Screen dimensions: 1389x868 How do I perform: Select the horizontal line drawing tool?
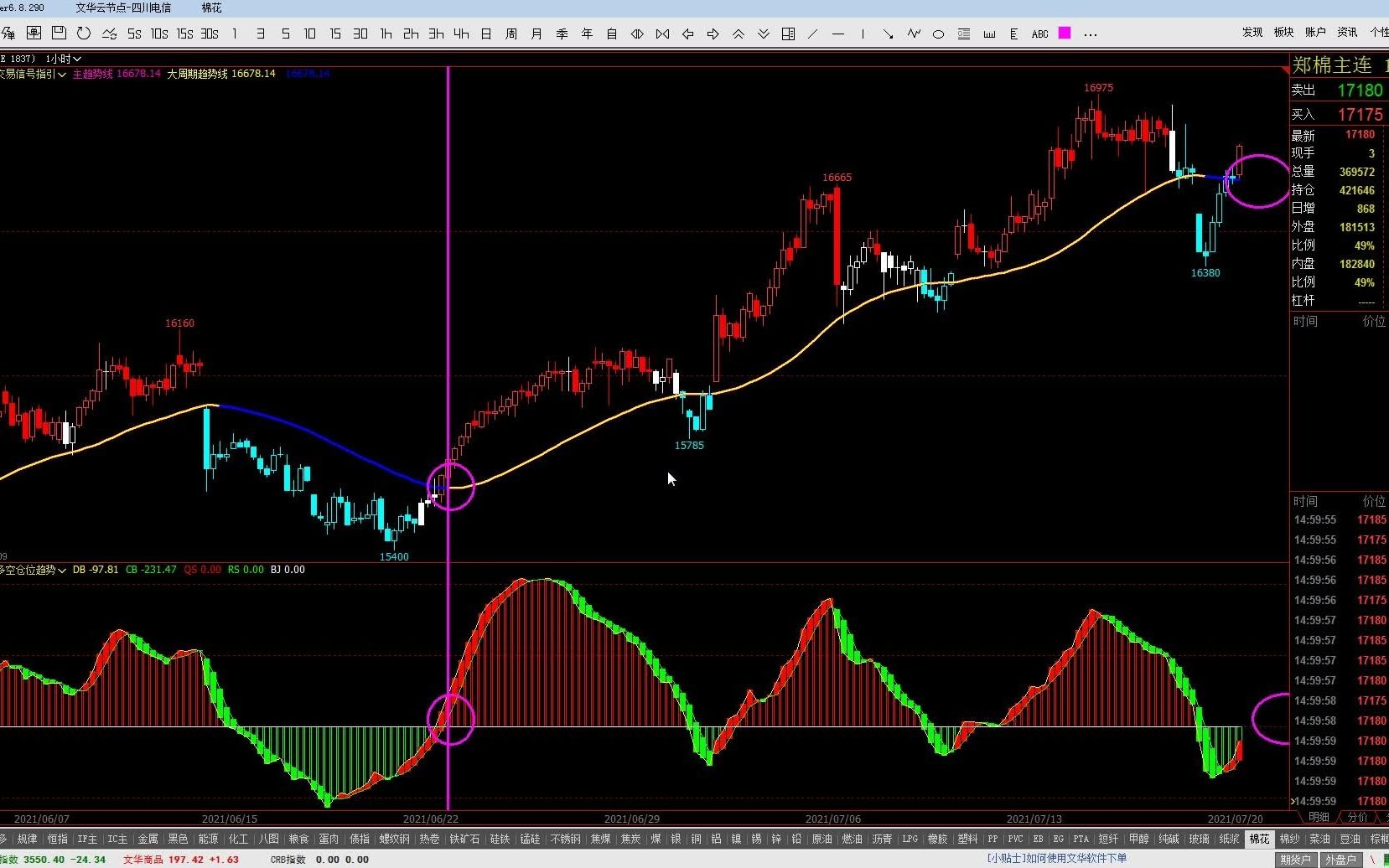(838, 34)
